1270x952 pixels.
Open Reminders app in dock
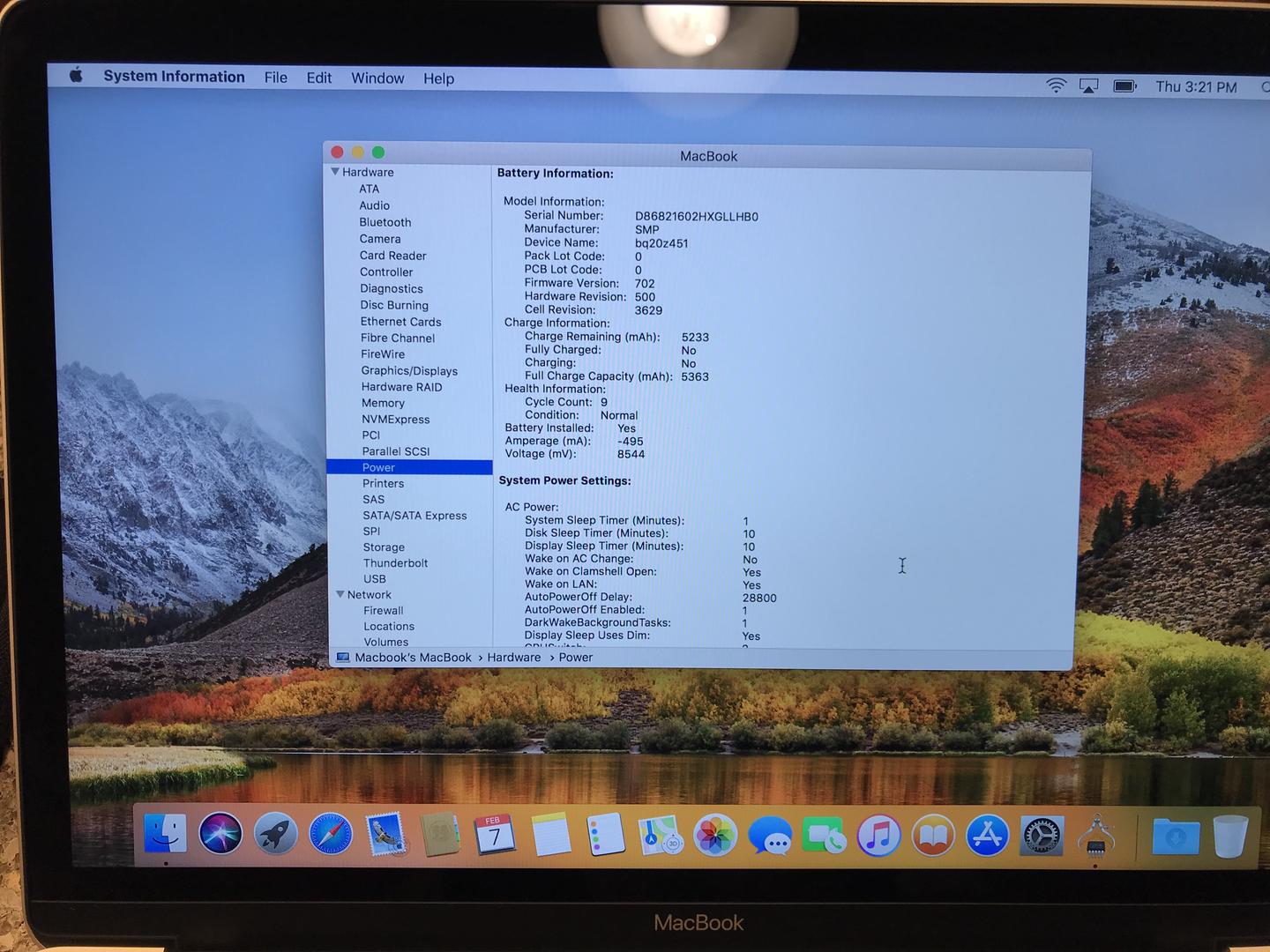[x=605, y=834]
